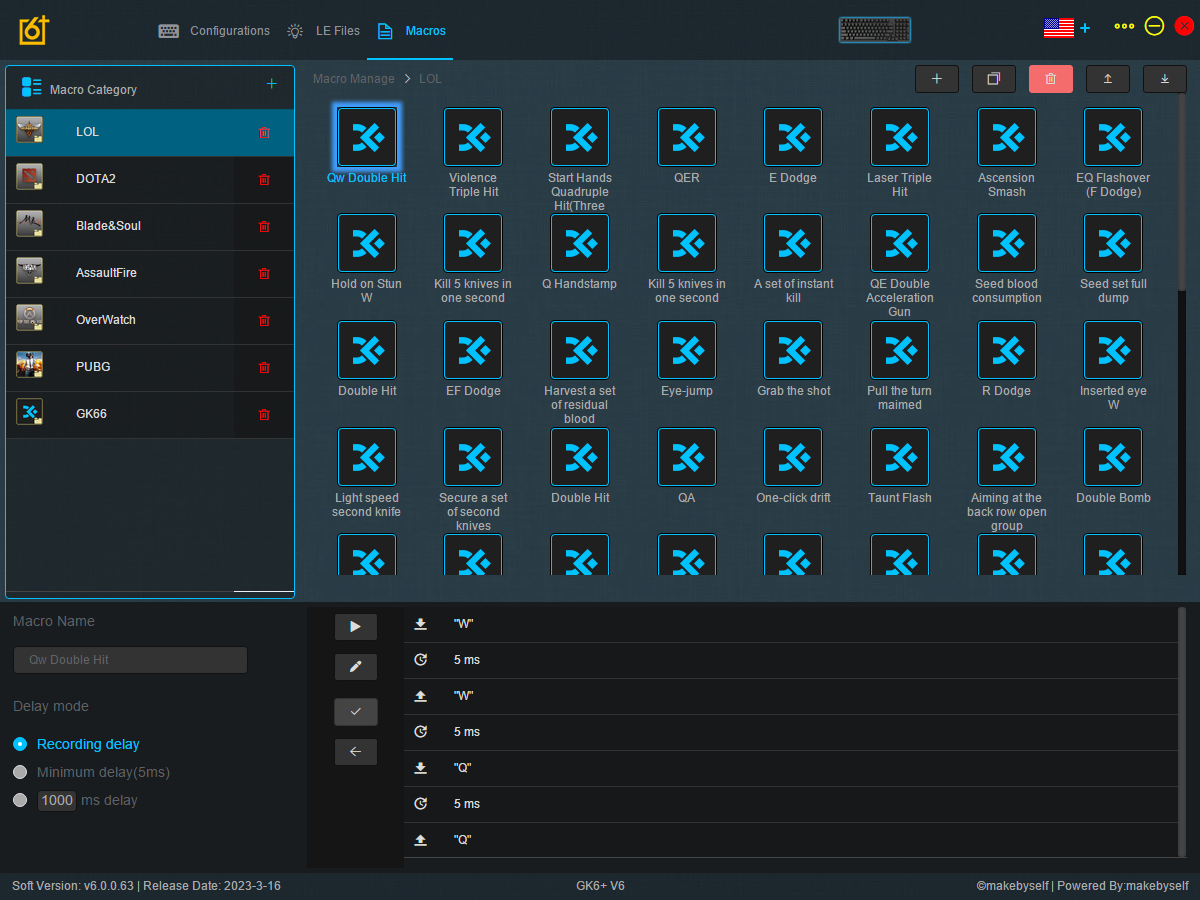
Task: Select the Ascension Smash macro
Action: pyautogui.click(x=1007, y=137)
